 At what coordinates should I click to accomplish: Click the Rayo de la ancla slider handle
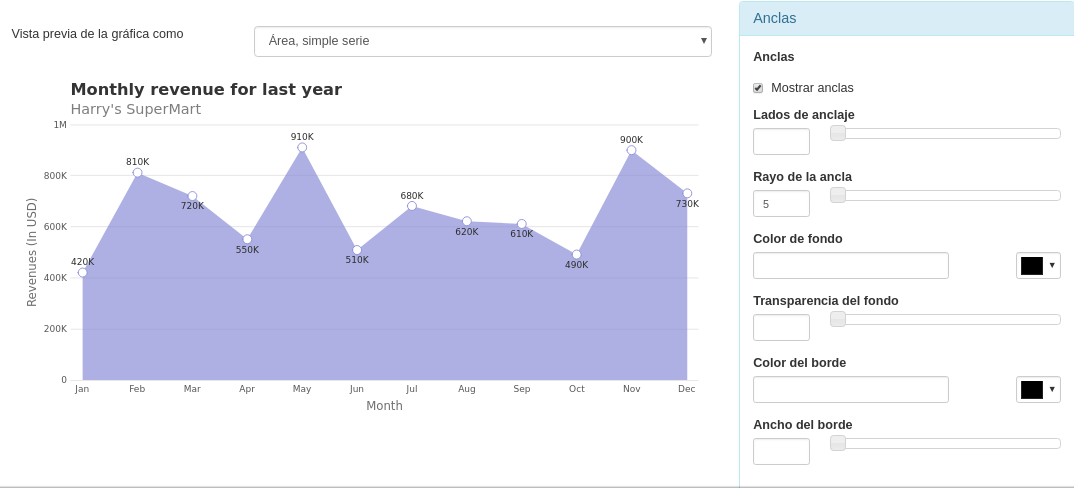[838, 195]
